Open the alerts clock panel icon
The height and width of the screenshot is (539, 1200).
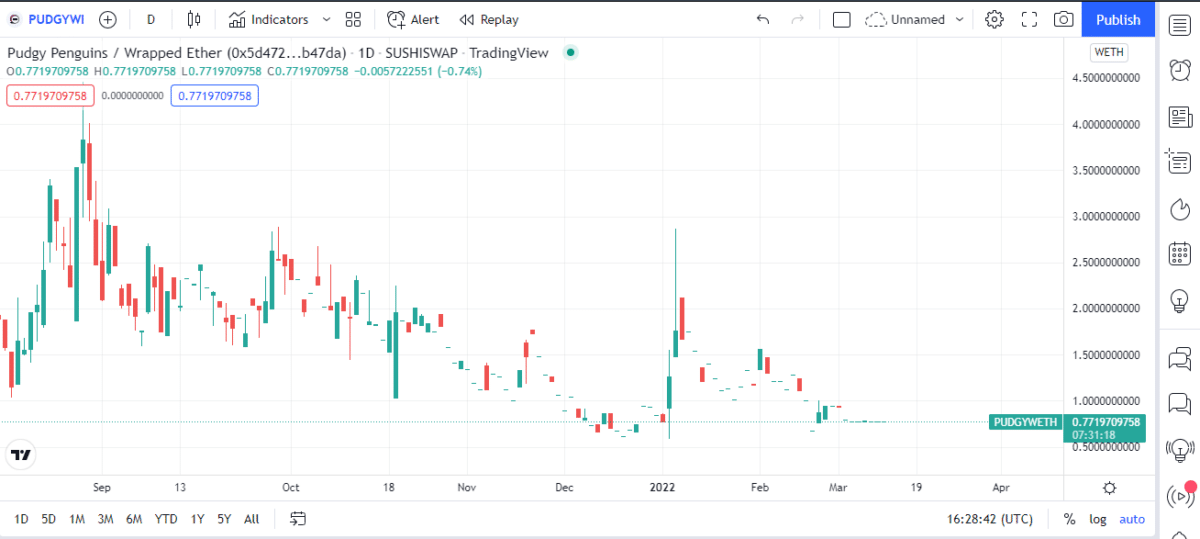tap(1180, 69)
